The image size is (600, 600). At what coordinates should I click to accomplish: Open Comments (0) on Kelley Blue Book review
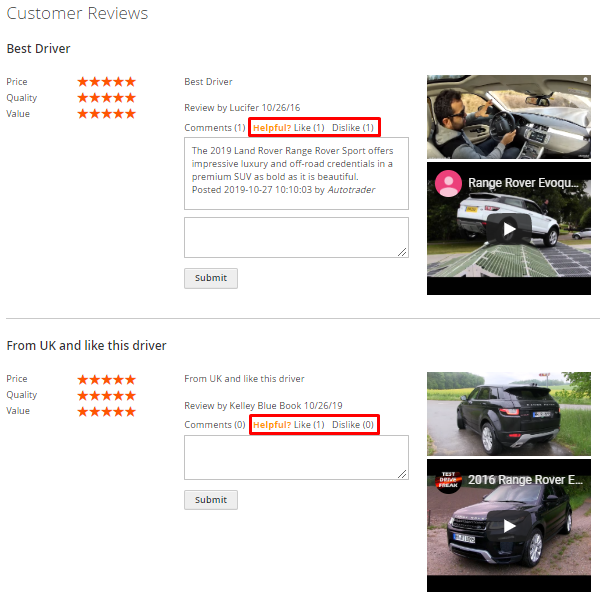[x=215, y=425]
